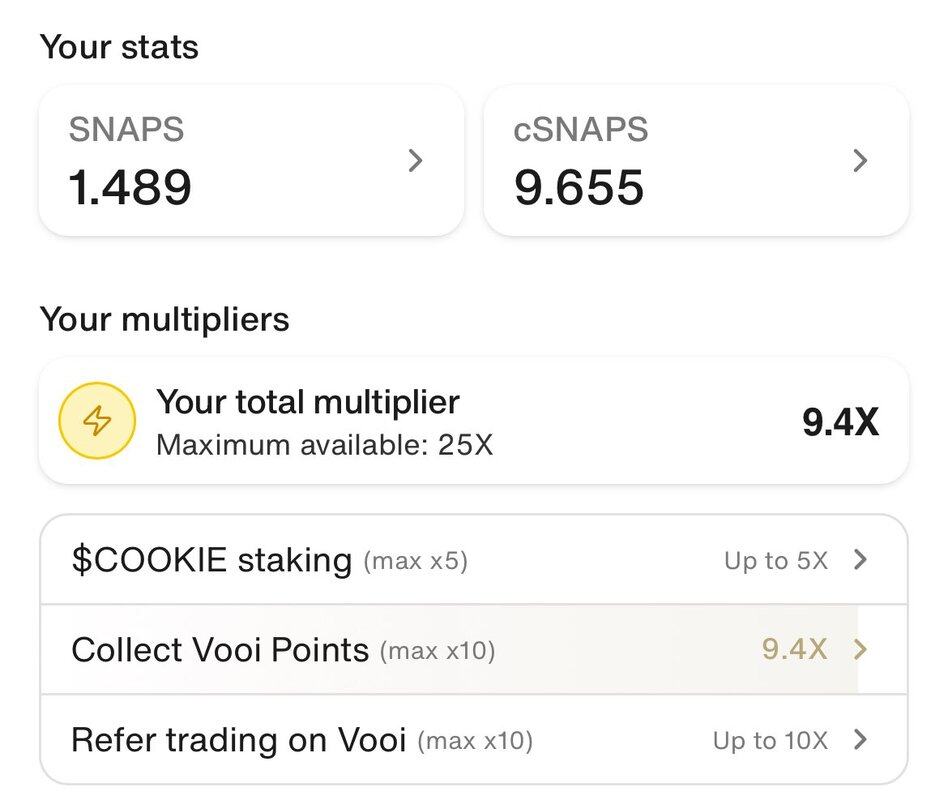Click the yellow lightning bolt multiplier icon

(x=97, y=422)
